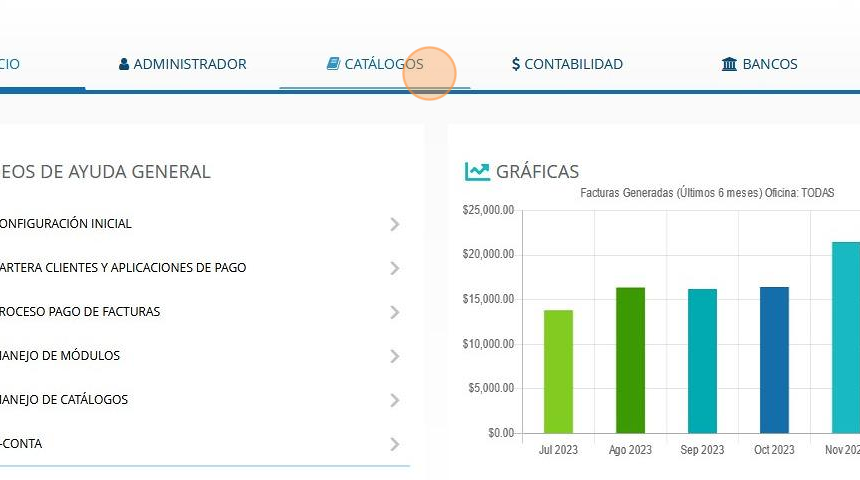
Task: Open MANEJO DE MÓDULOS help videos
Action: pyautogui.click(x=203, y=355)
